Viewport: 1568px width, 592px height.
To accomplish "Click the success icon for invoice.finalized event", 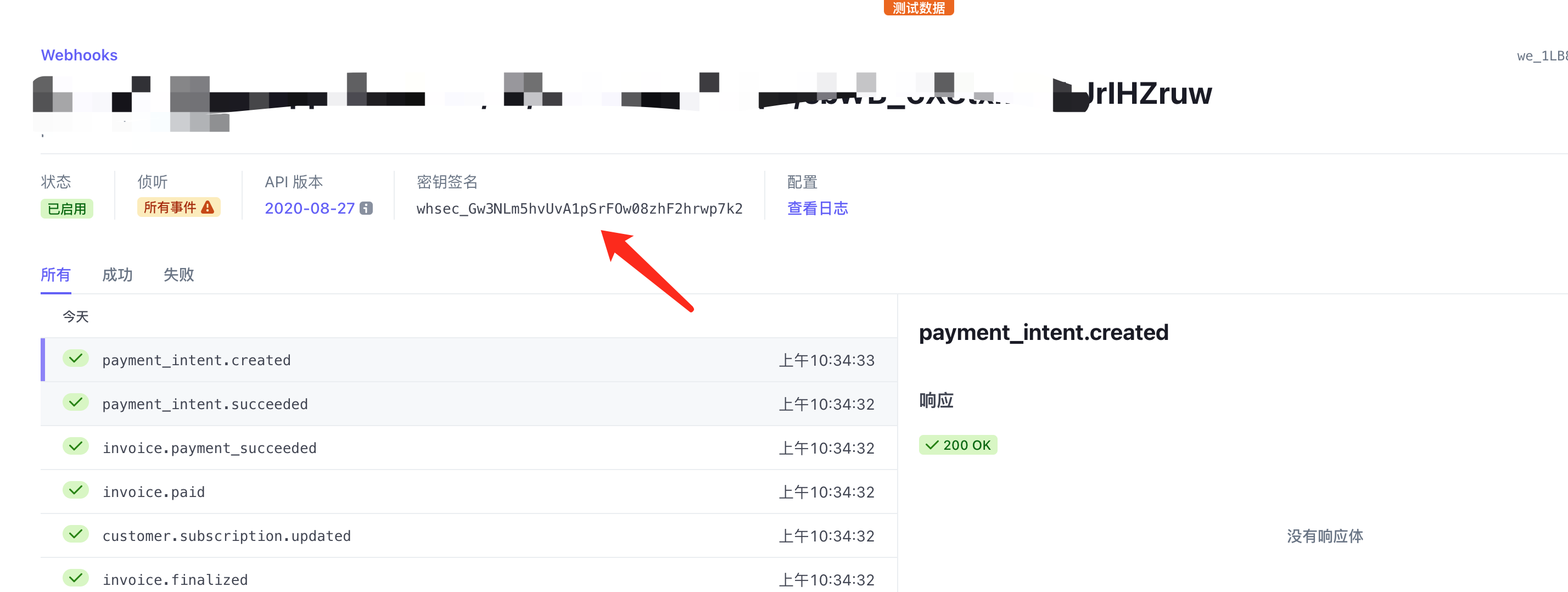I will 75,577.
